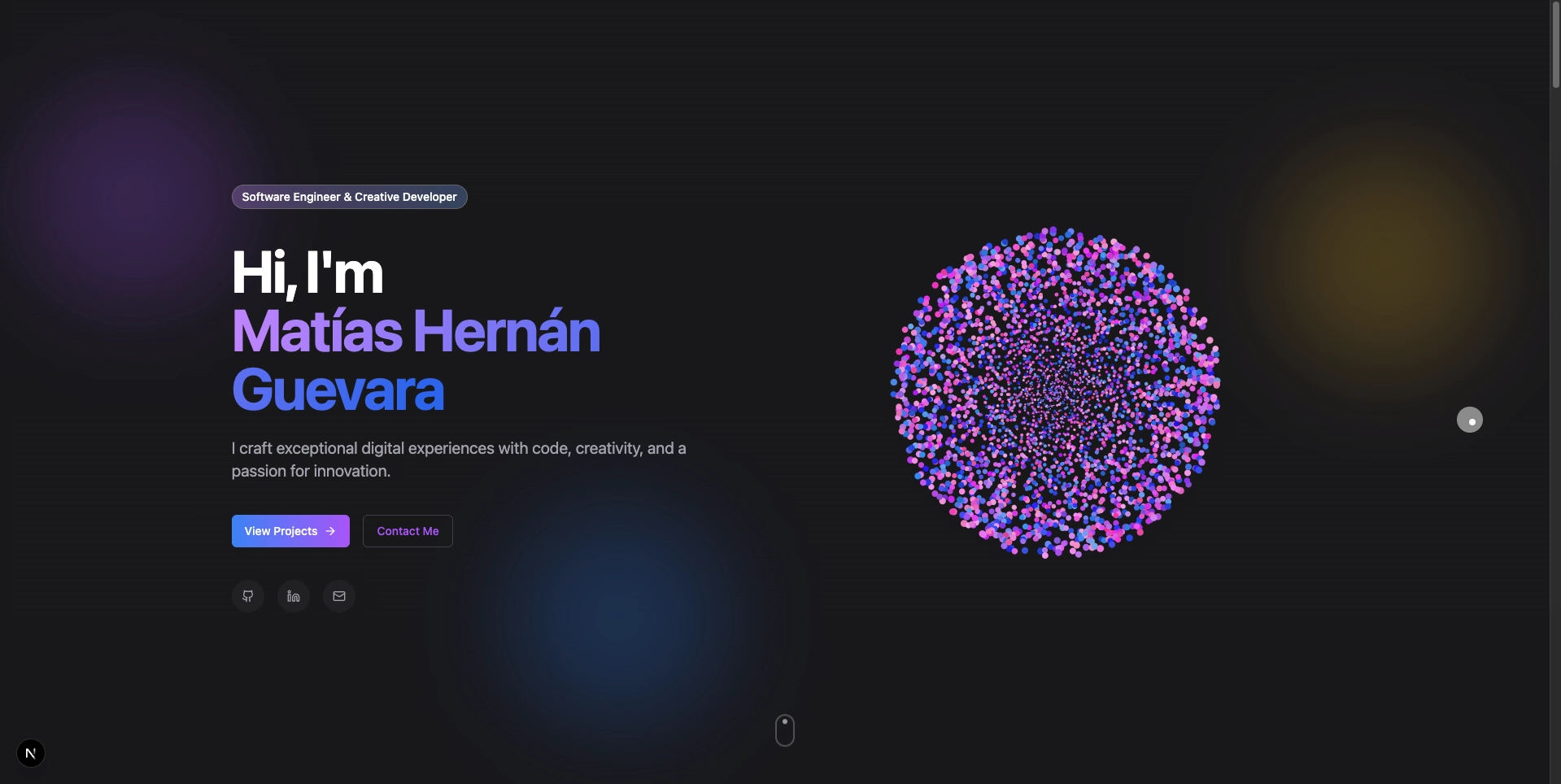Open the LinkedIn icon

point(293,595)
